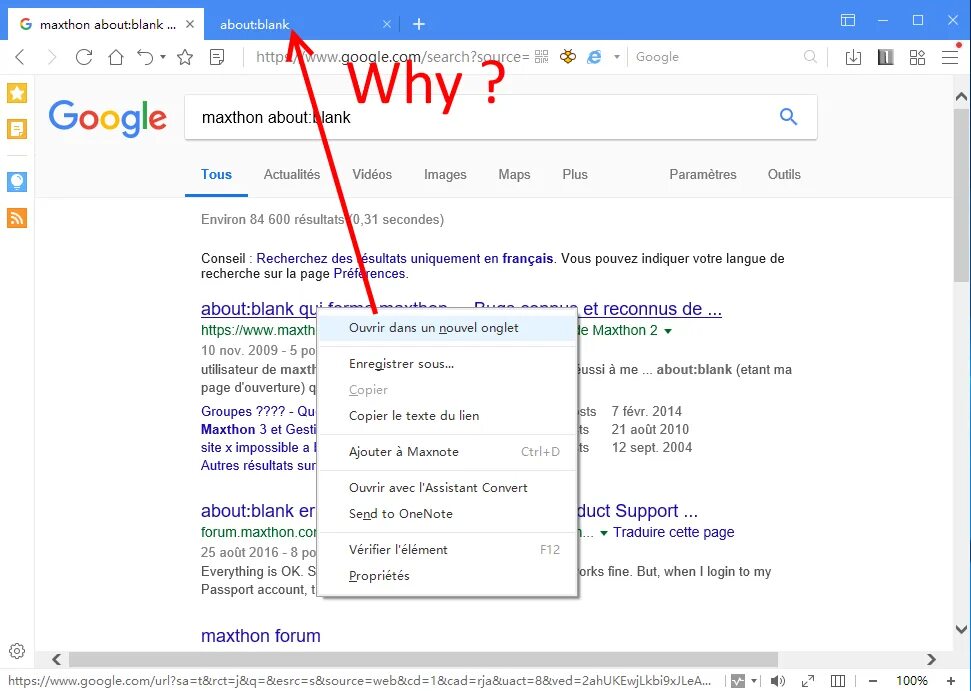This screenshot has width=971, height=691.
Task: Click the magnifier icon in toolbar search box
Action: (810, 57)
